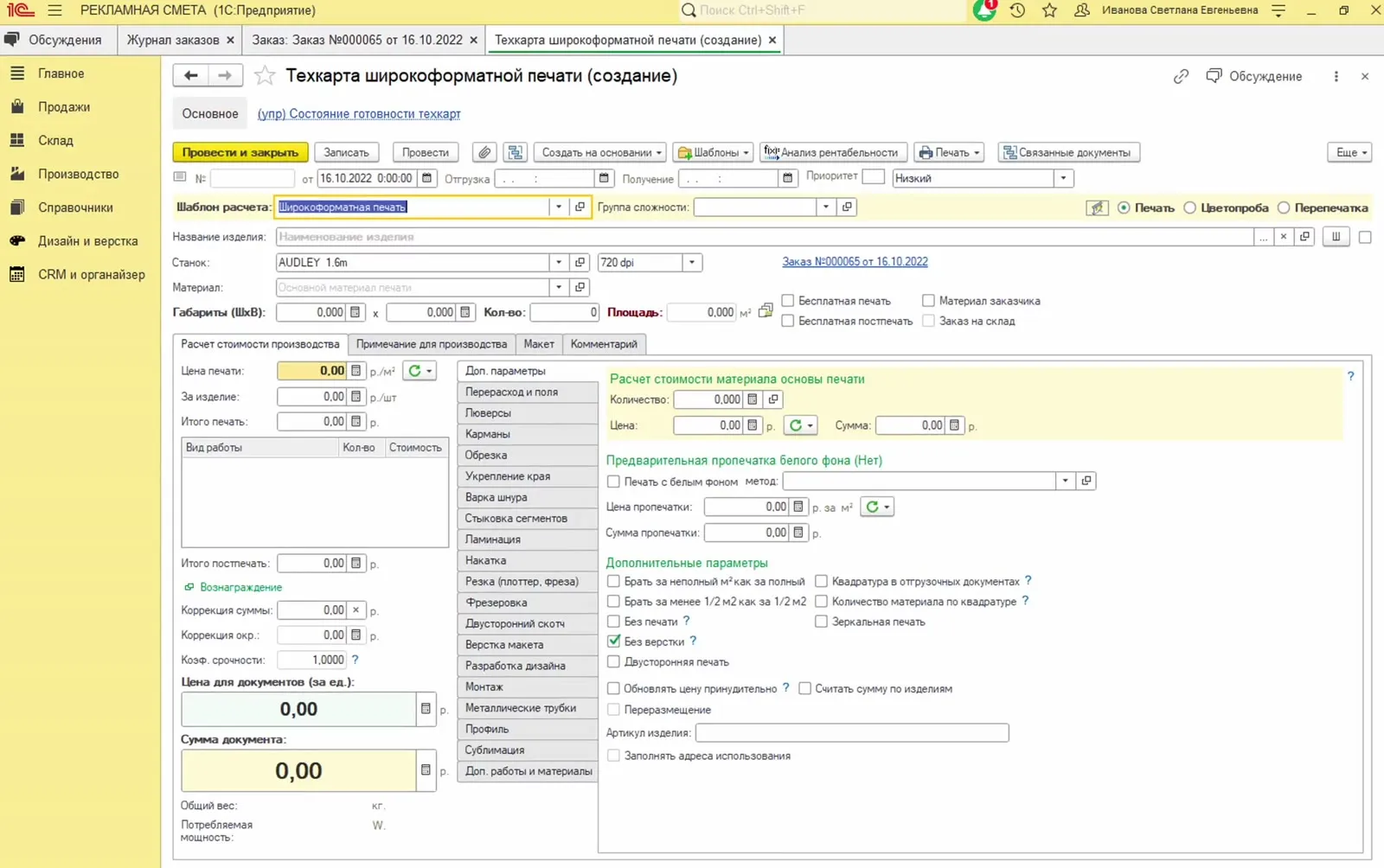Select the Цветопроба radio option
This screenshot has width=1384, height=868.
1190,207
